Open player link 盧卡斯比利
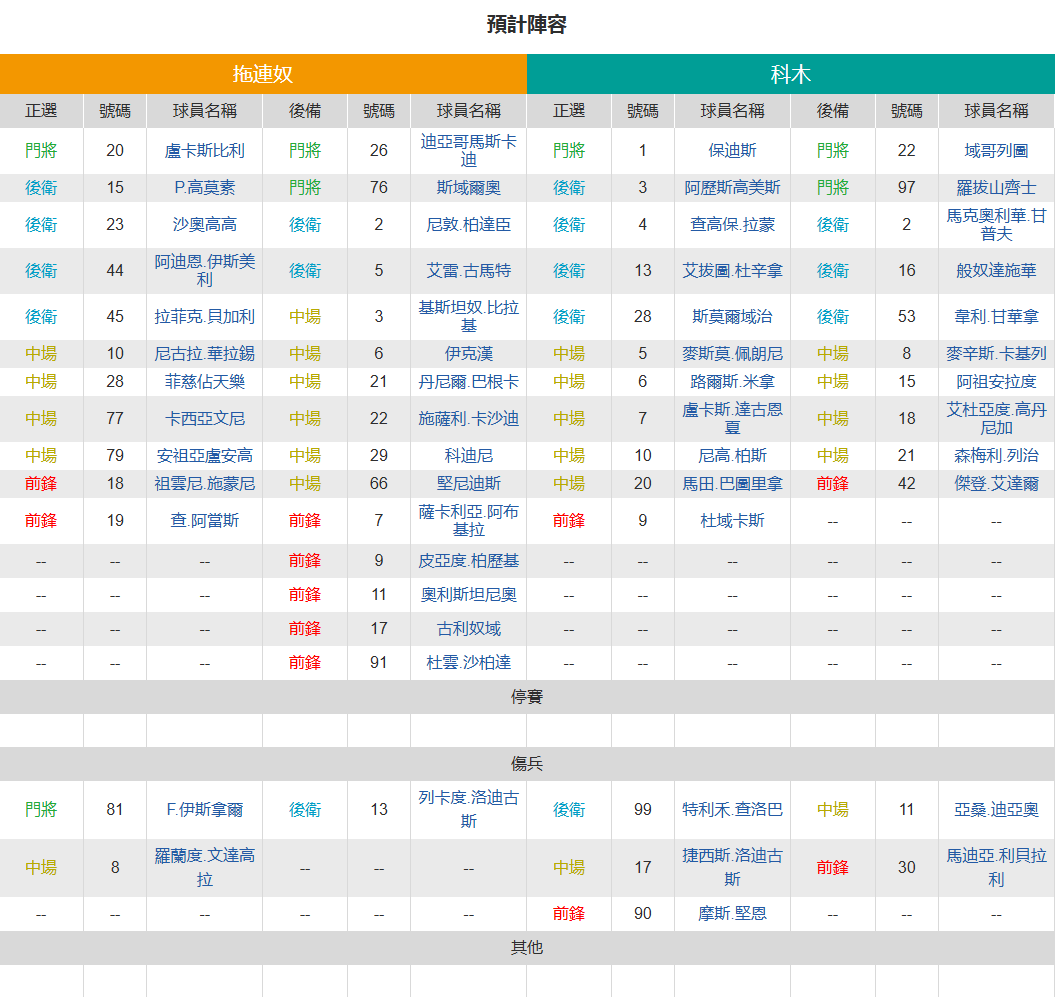The image size is (1055, 997). (205, 151)
